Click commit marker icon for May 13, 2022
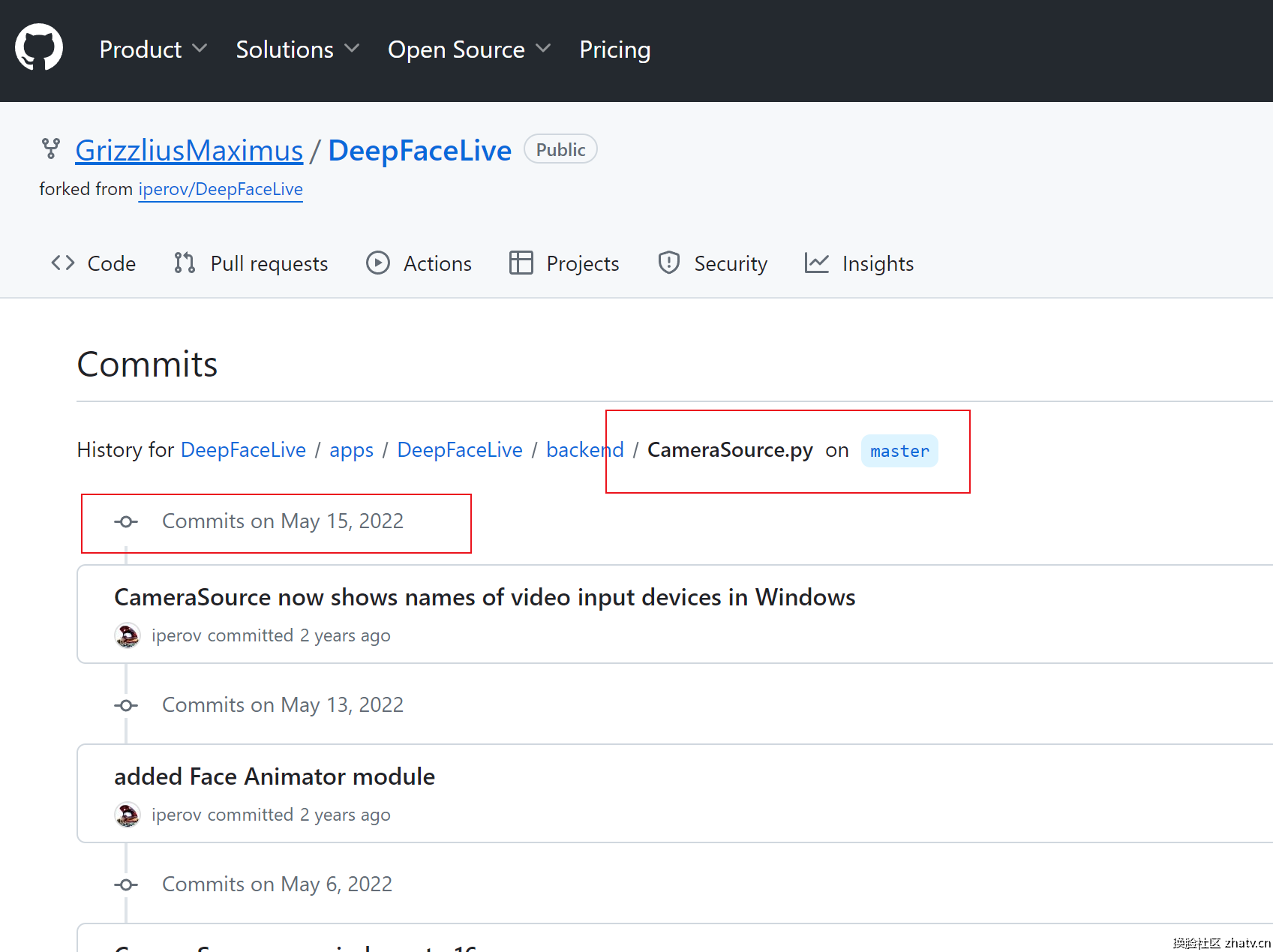Image resolution: width=1273 pixels, height=952 pixels. pyautogui.click(x=126, y=705)
